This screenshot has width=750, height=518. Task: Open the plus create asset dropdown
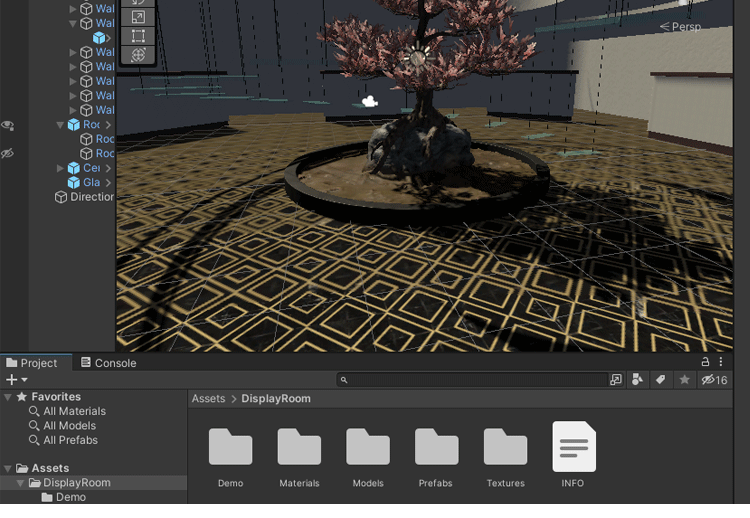16,380
